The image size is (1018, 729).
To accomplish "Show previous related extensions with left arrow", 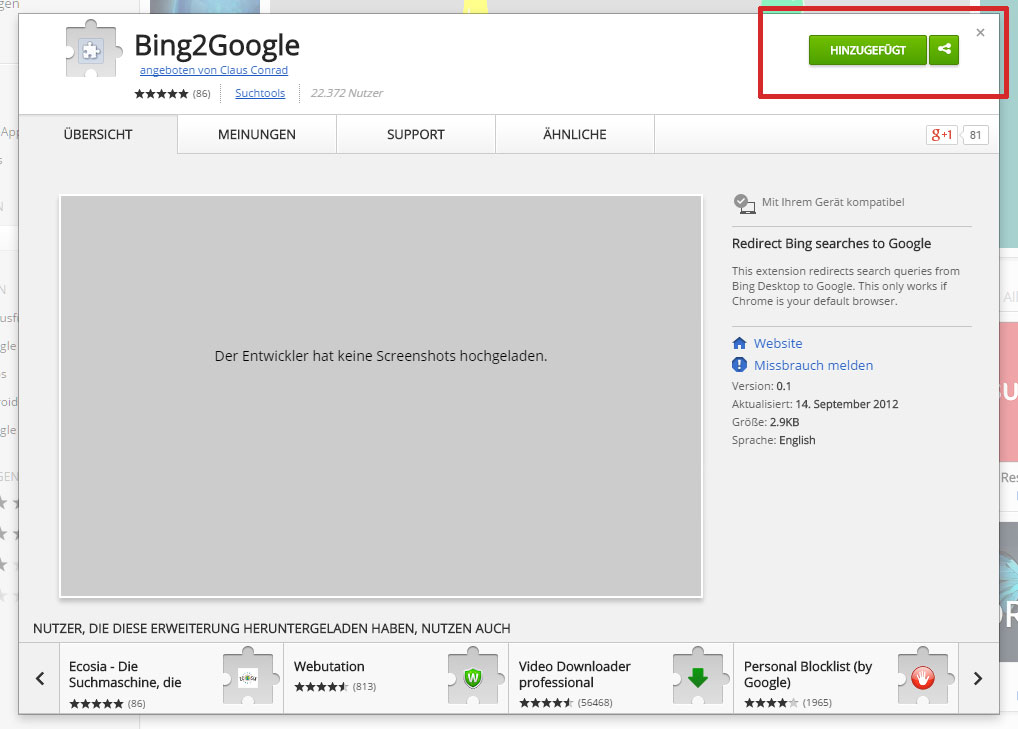I will [x=40, y=678].
